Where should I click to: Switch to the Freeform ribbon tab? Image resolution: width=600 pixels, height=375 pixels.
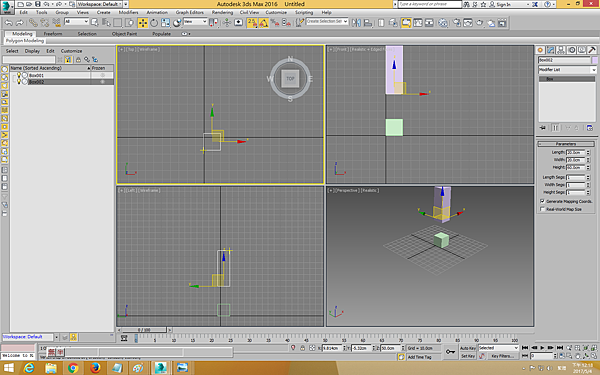(x=53, y=34)
